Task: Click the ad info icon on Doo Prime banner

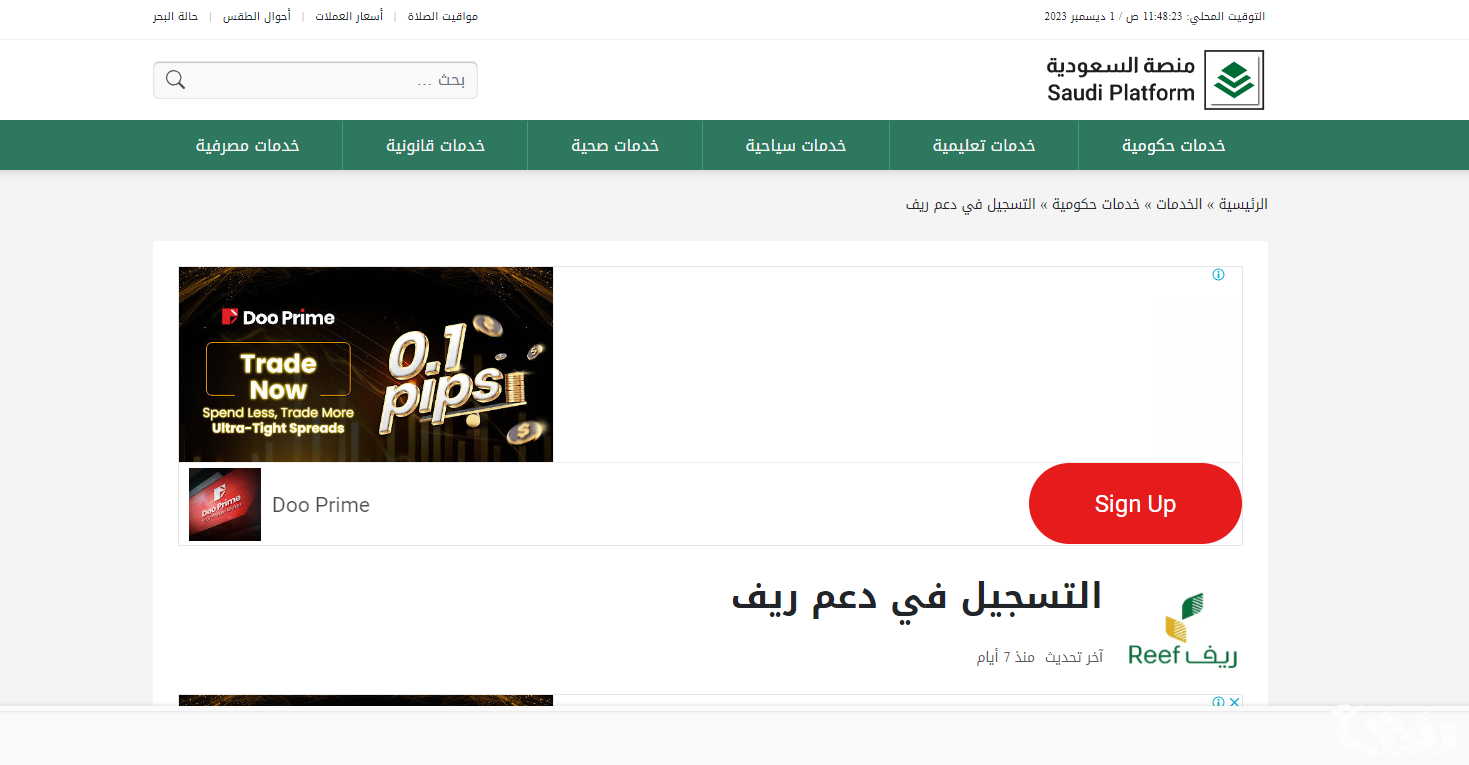Action: tap(1218, 275)
